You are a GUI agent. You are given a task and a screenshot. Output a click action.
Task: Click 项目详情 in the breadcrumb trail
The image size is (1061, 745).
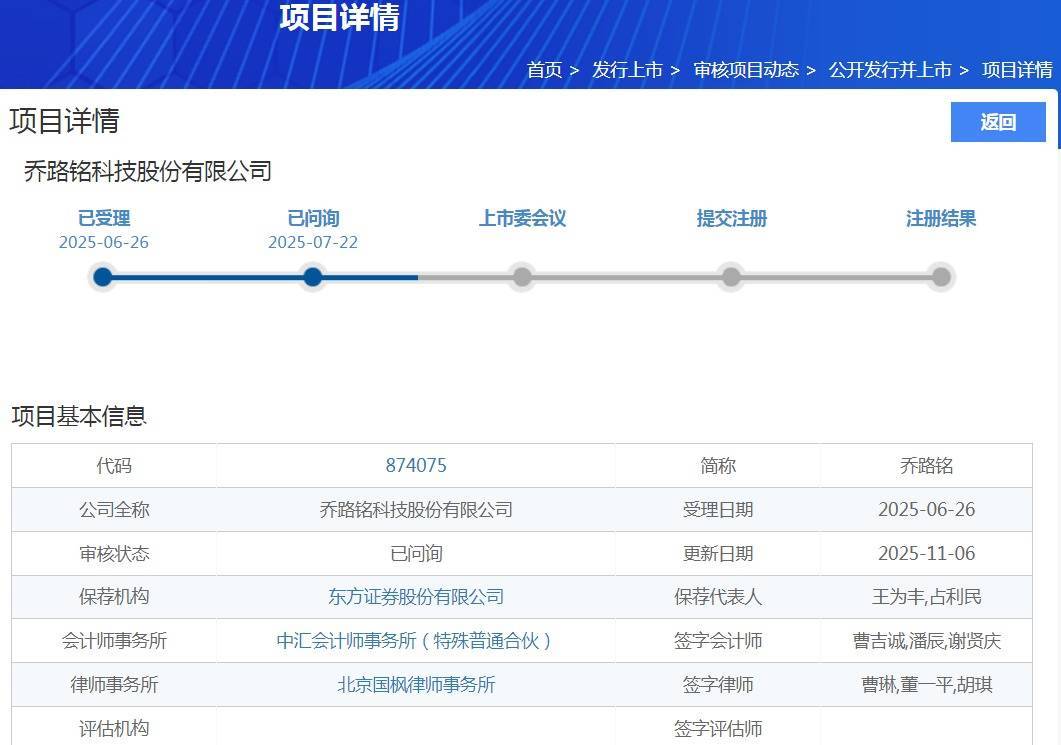click(x=1017, y=70)
